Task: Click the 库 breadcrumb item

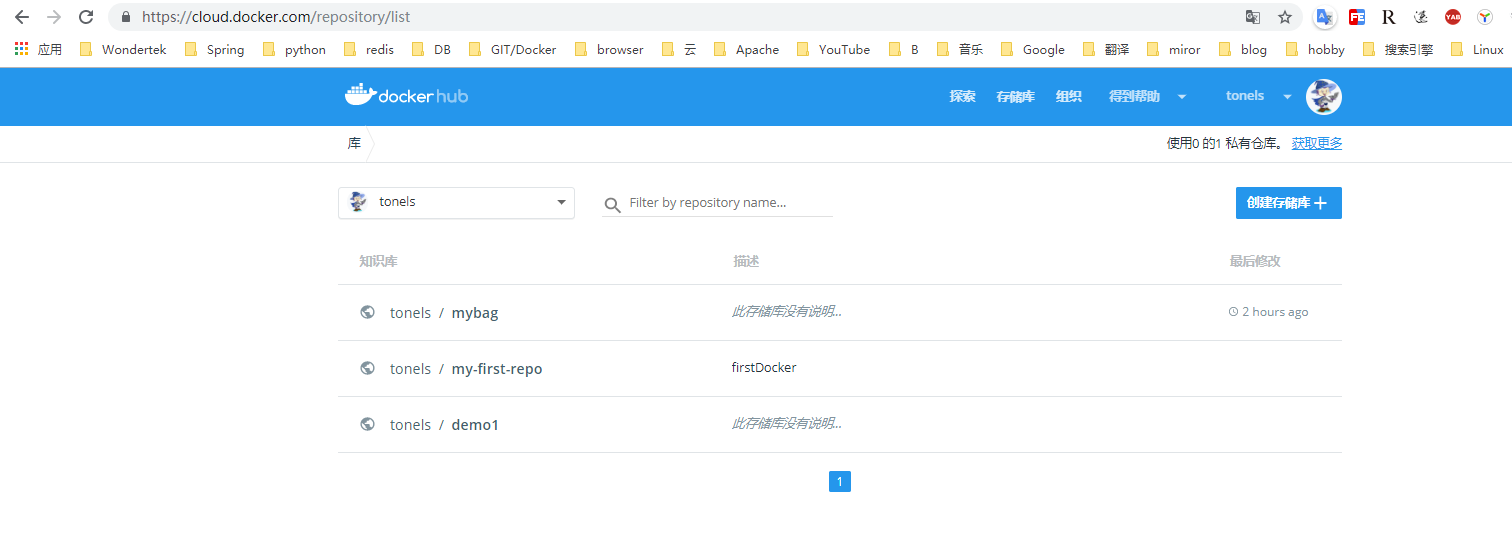Action: click(354, 143)
